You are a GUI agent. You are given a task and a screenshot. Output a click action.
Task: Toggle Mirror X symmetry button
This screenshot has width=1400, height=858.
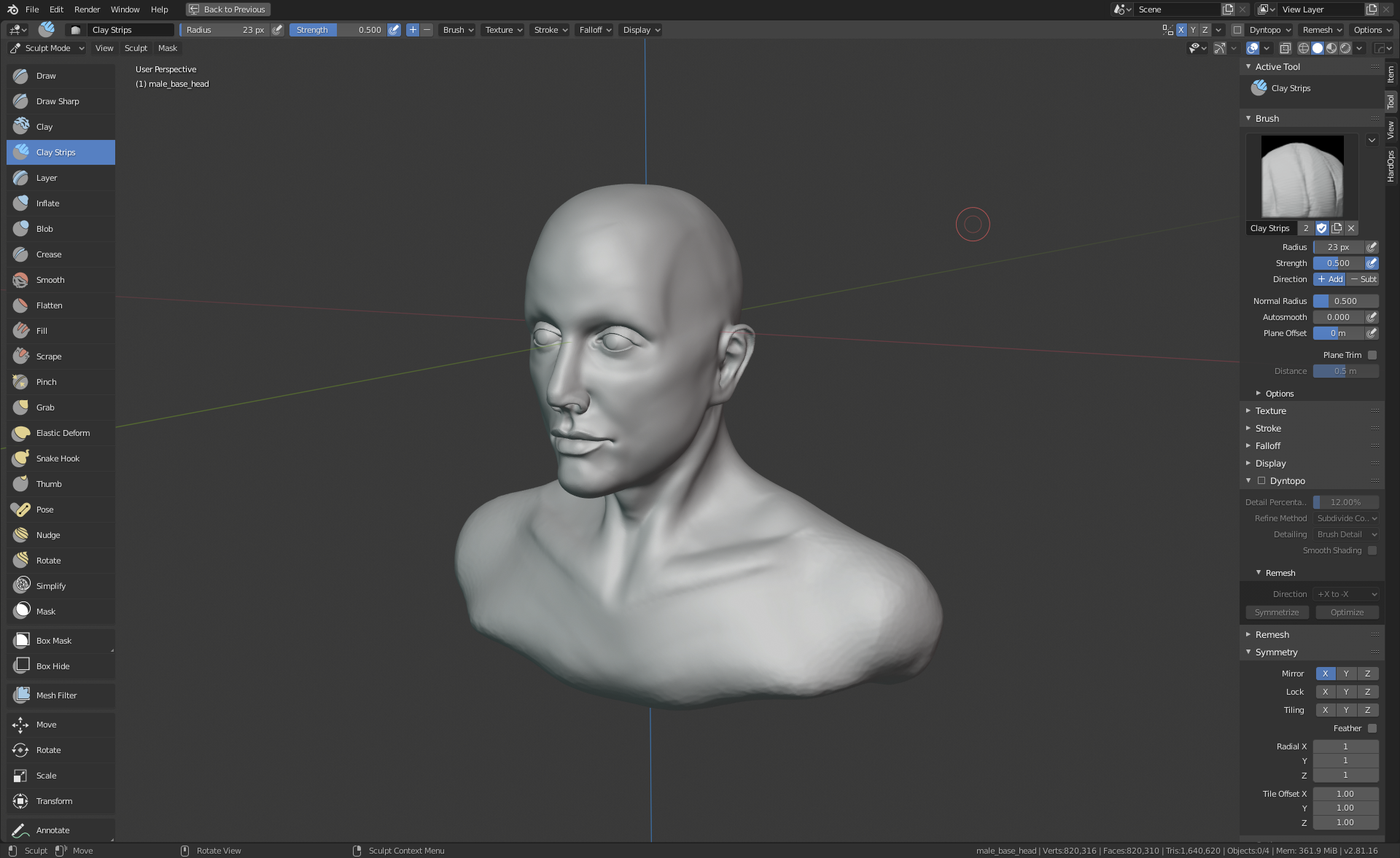[x=1325, y=674]
